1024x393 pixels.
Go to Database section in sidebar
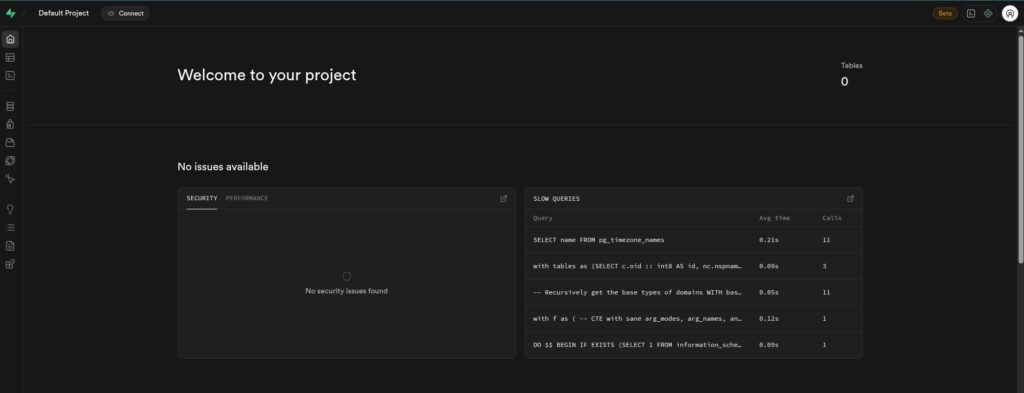click(x=10, y=106)
